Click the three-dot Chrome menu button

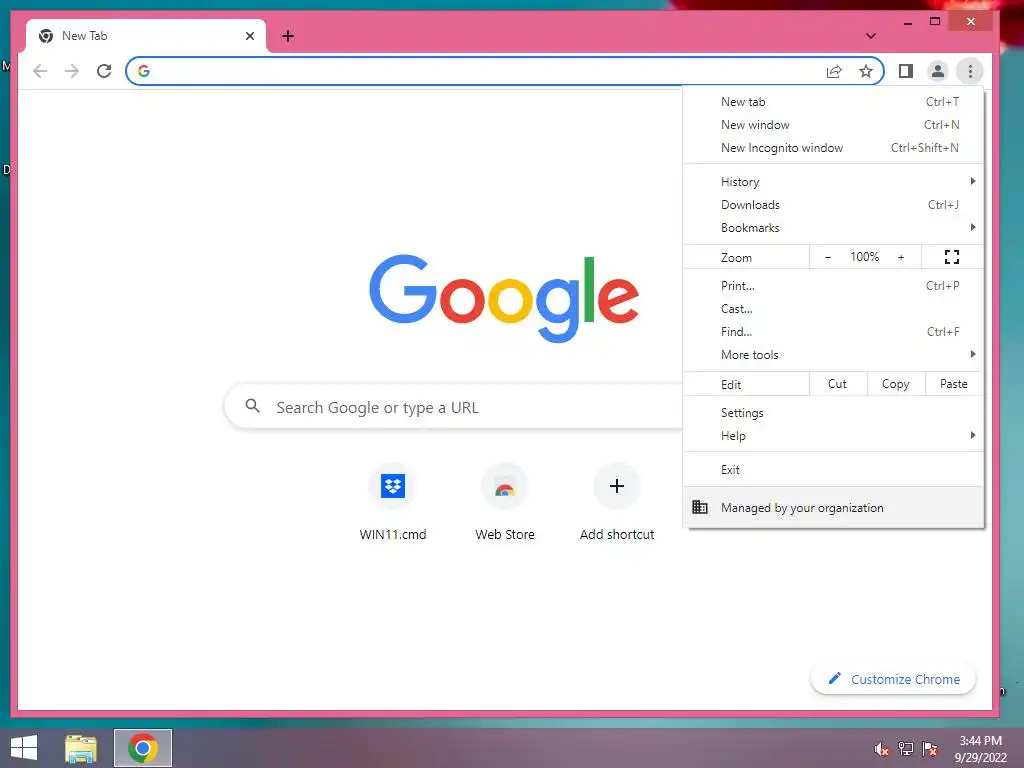tap(970, 71)
